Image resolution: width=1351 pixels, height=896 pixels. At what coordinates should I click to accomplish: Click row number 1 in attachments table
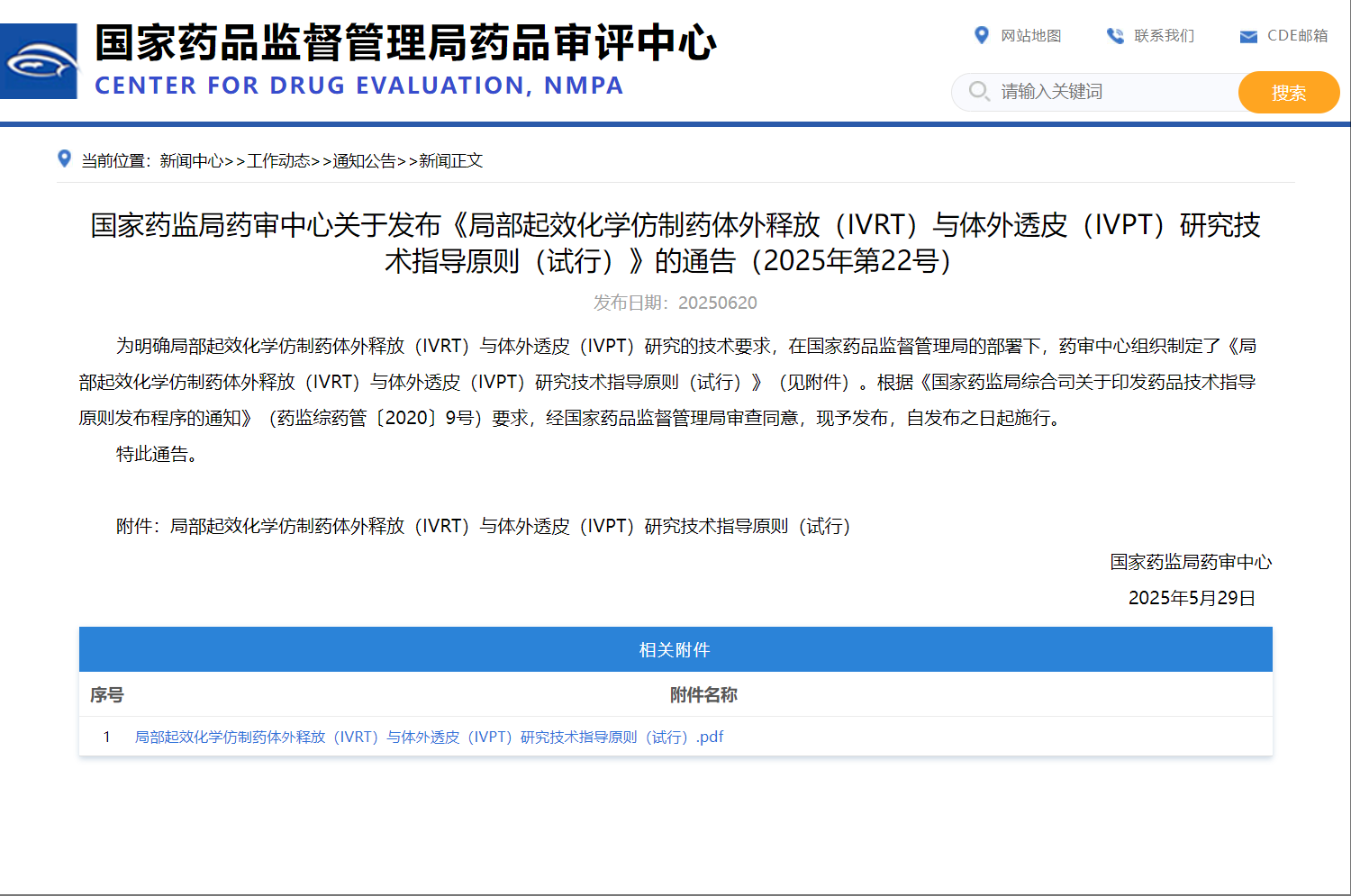(x=106, y=737)
